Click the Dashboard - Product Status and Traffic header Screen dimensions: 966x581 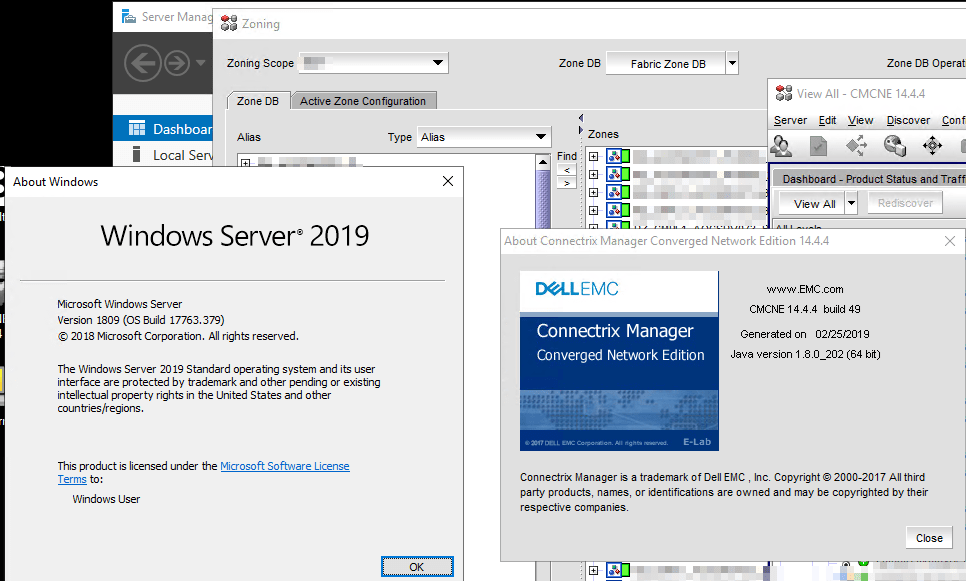(x=869, y=179)
